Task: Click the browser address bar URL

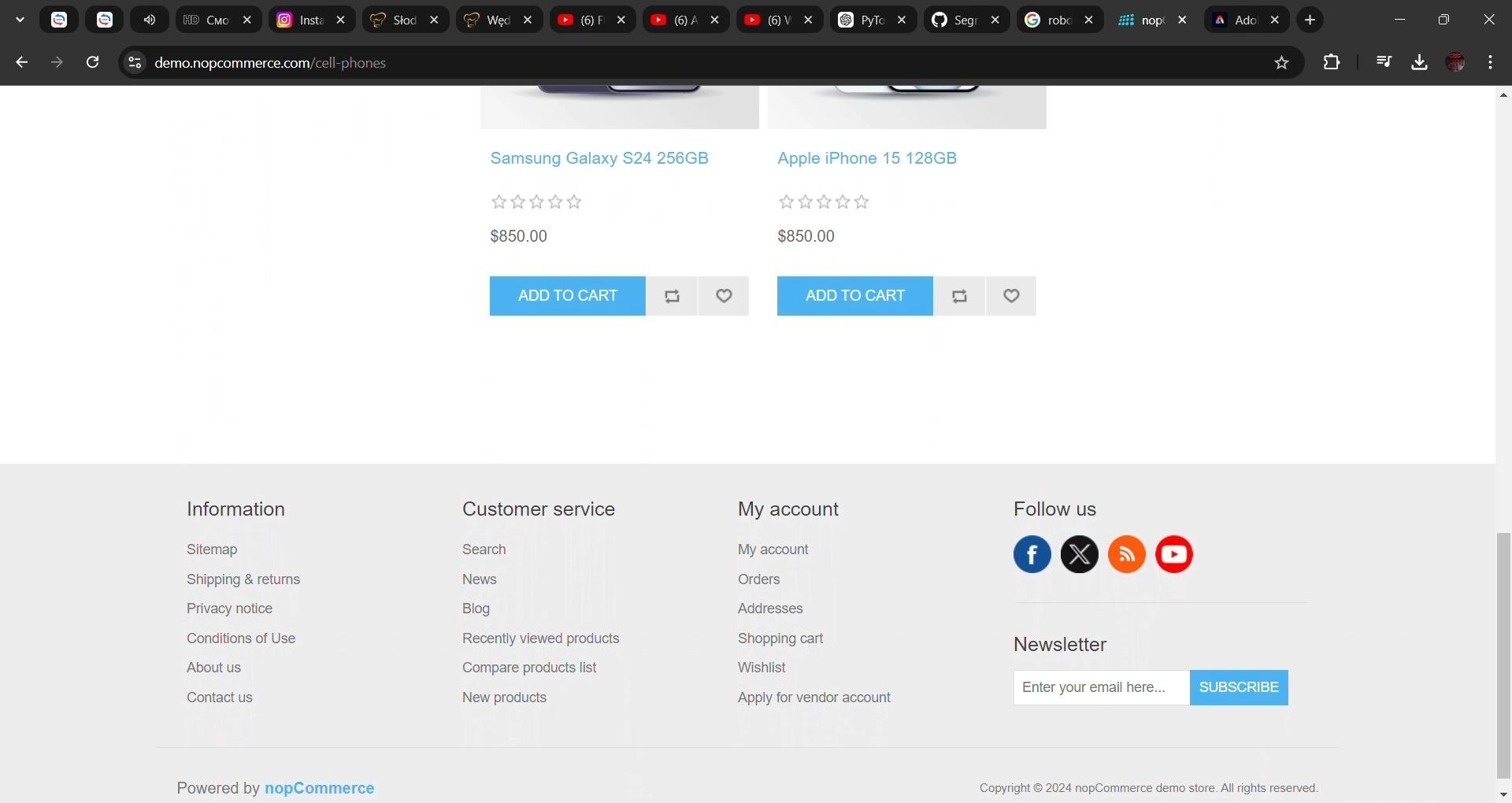Action: (270, 63)
